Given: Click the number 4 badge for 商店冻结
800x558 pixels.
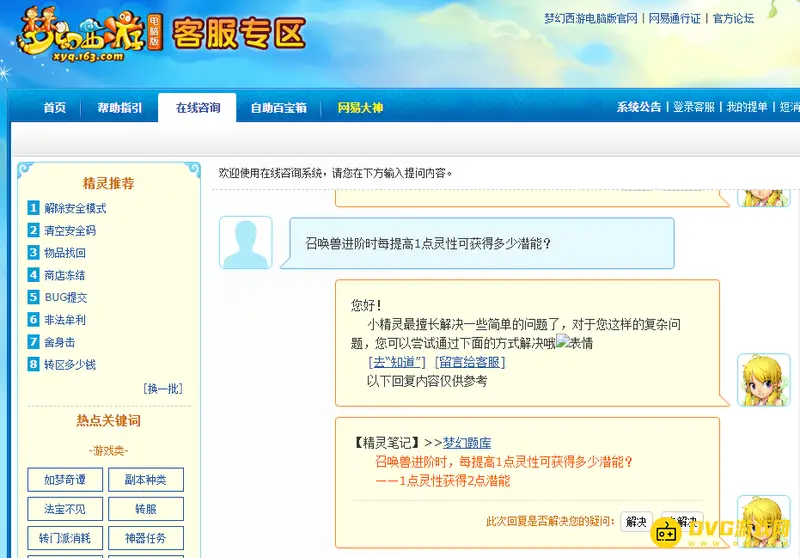Looking at the screenshot, I should (33, 275).
